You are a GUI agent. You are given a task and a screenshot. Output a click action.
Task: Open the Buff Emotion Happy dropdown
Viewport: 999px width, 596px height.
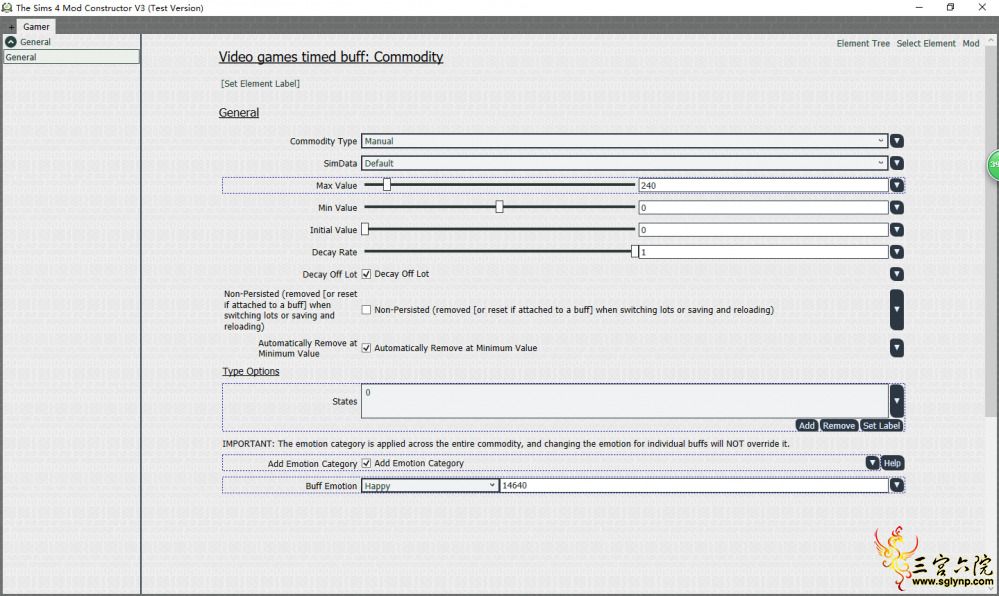[429, 486]
